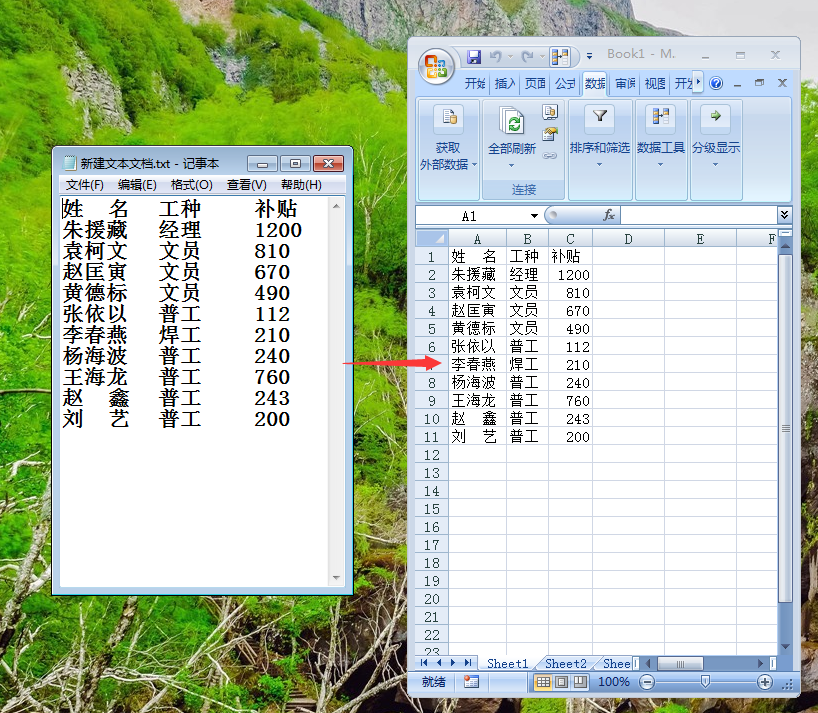This screenshot has height=713, width=818.
Task: Click the Get External Data icon
Action: point(448,118)
